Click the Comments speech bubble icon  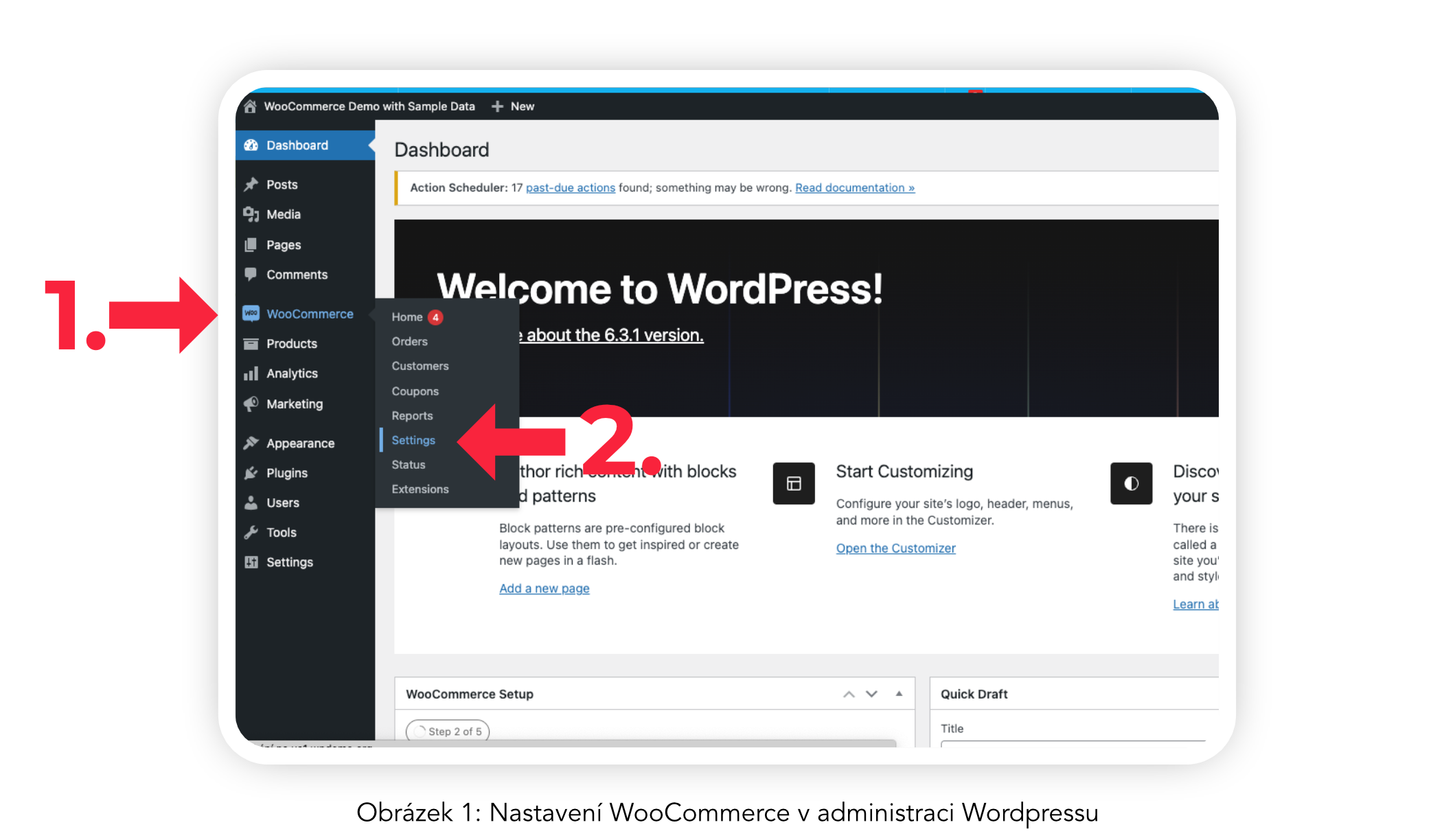pyautogui.click(x=251, y=275)
